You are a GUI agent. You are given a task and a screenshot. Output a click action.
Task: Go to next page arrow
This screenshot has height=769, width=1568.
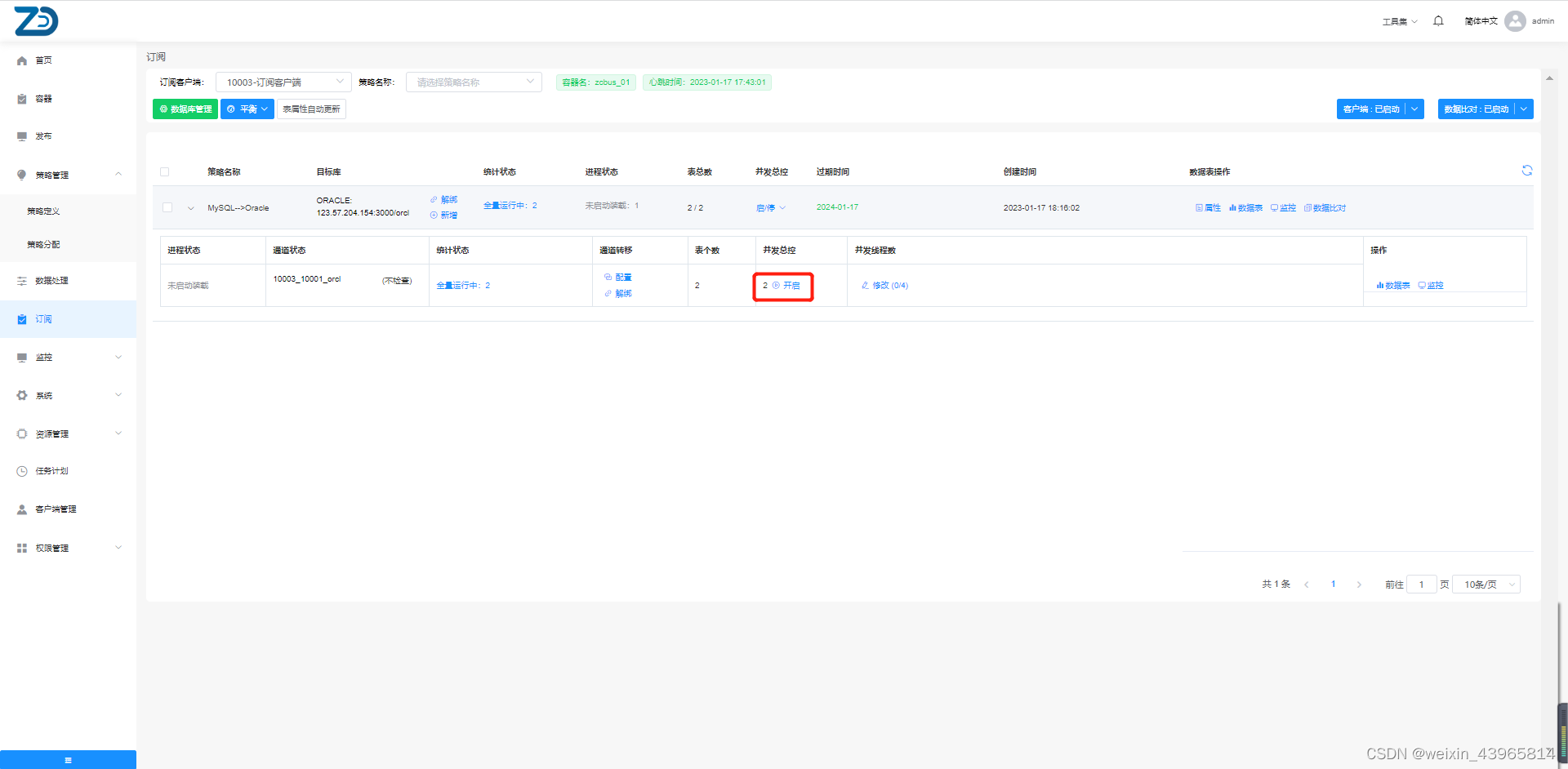point(1359,585)
